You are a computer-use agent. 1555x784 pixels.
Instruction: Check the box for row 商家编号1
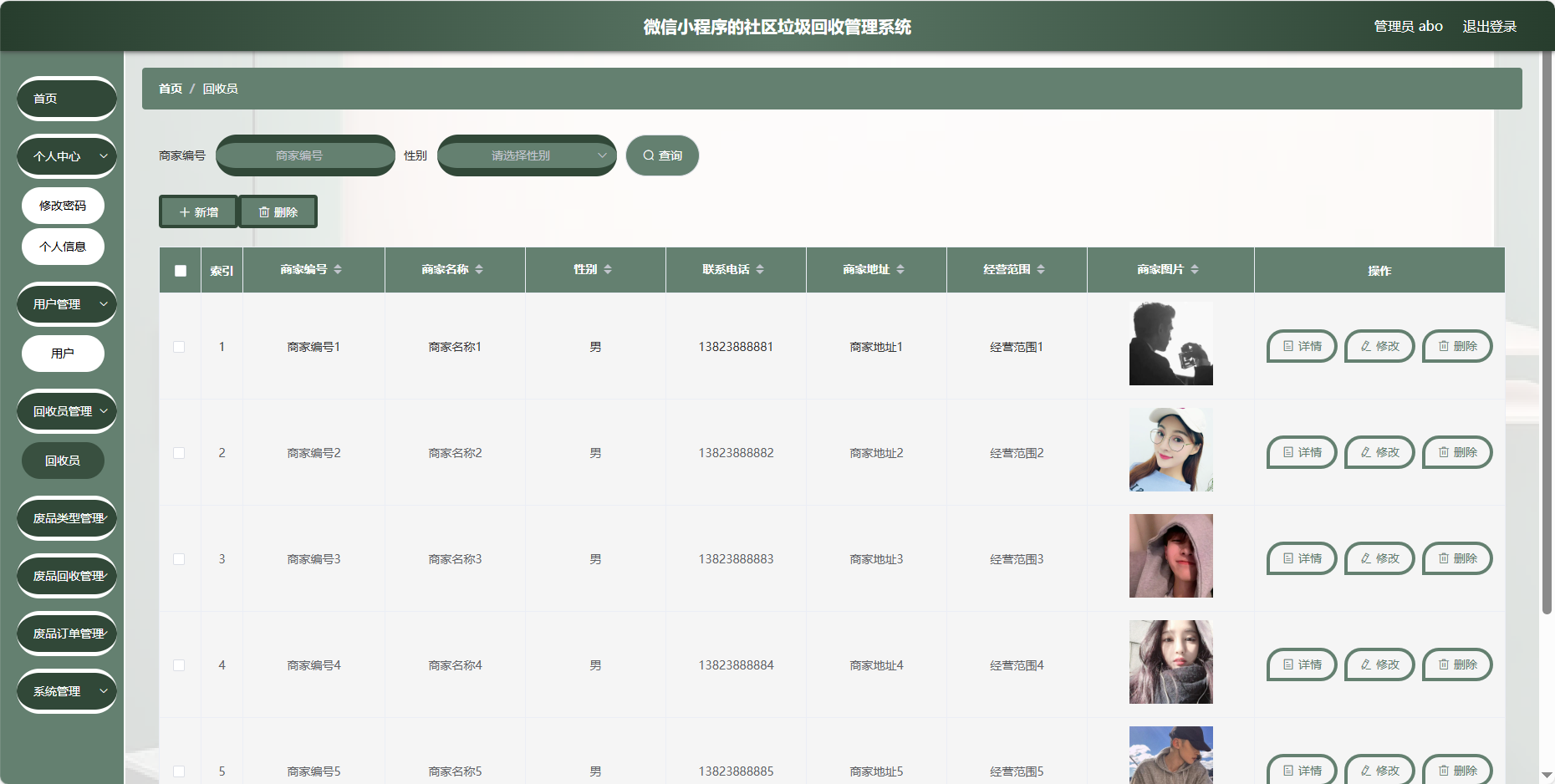(179, 347)
